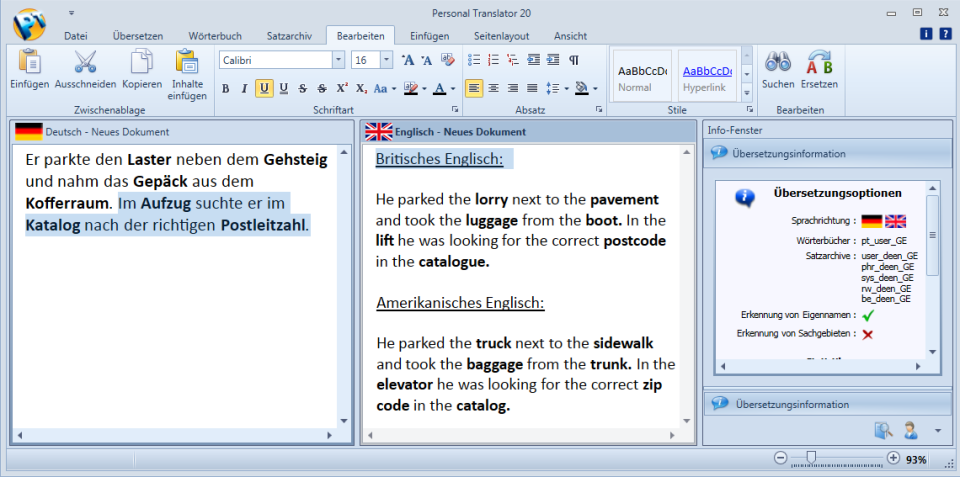Apply the font color A icon
Viewport: 960px width, 477px height.
tap(439, 89)
